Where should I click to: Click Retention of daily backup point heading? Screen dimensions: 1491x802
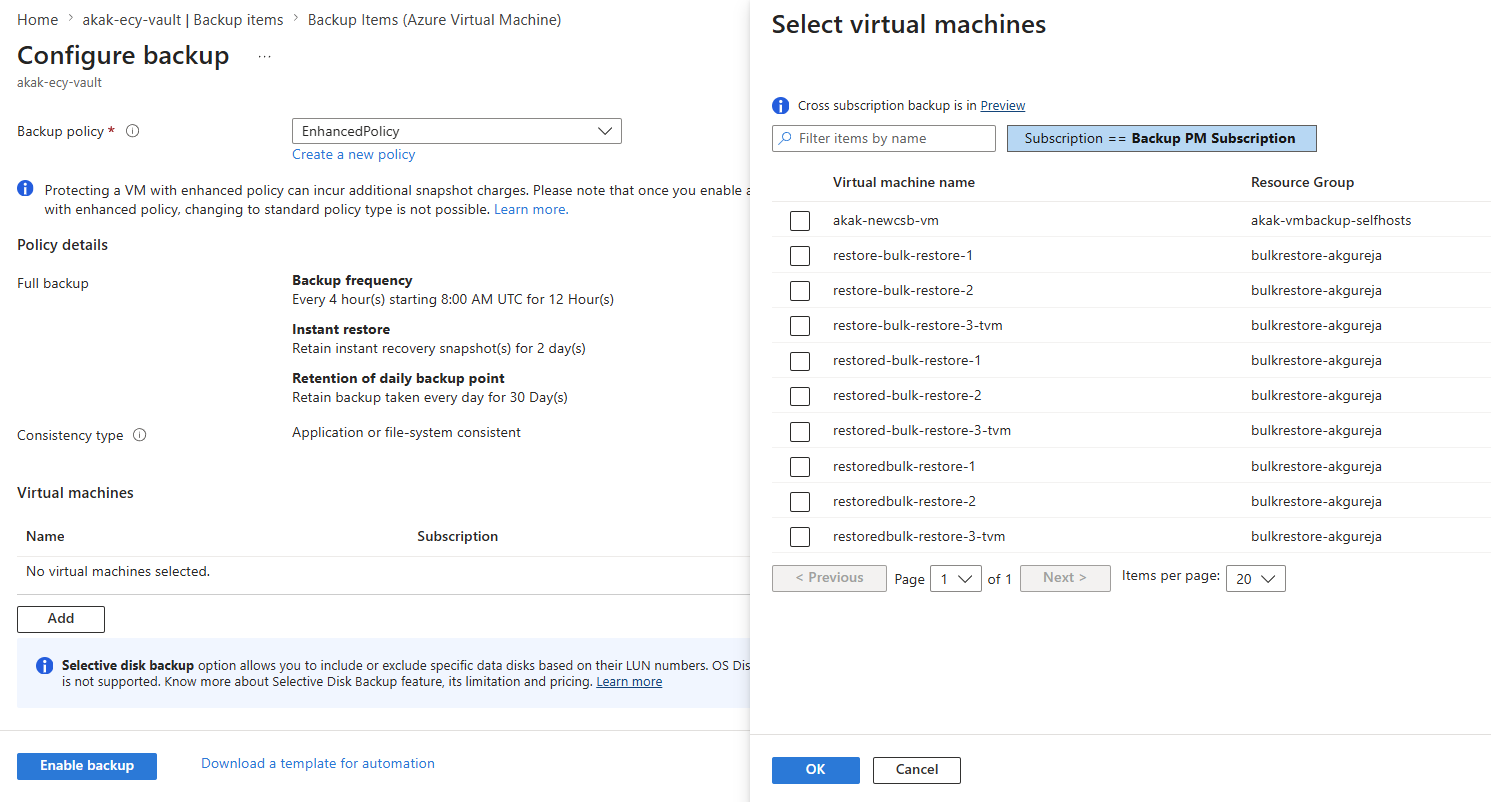398,378
